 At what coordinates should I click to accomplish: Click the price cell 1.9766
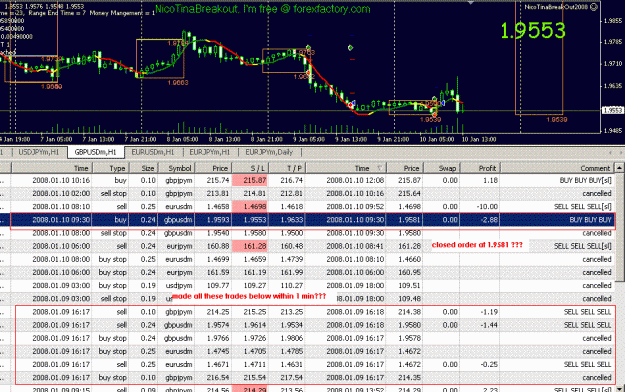218,338
